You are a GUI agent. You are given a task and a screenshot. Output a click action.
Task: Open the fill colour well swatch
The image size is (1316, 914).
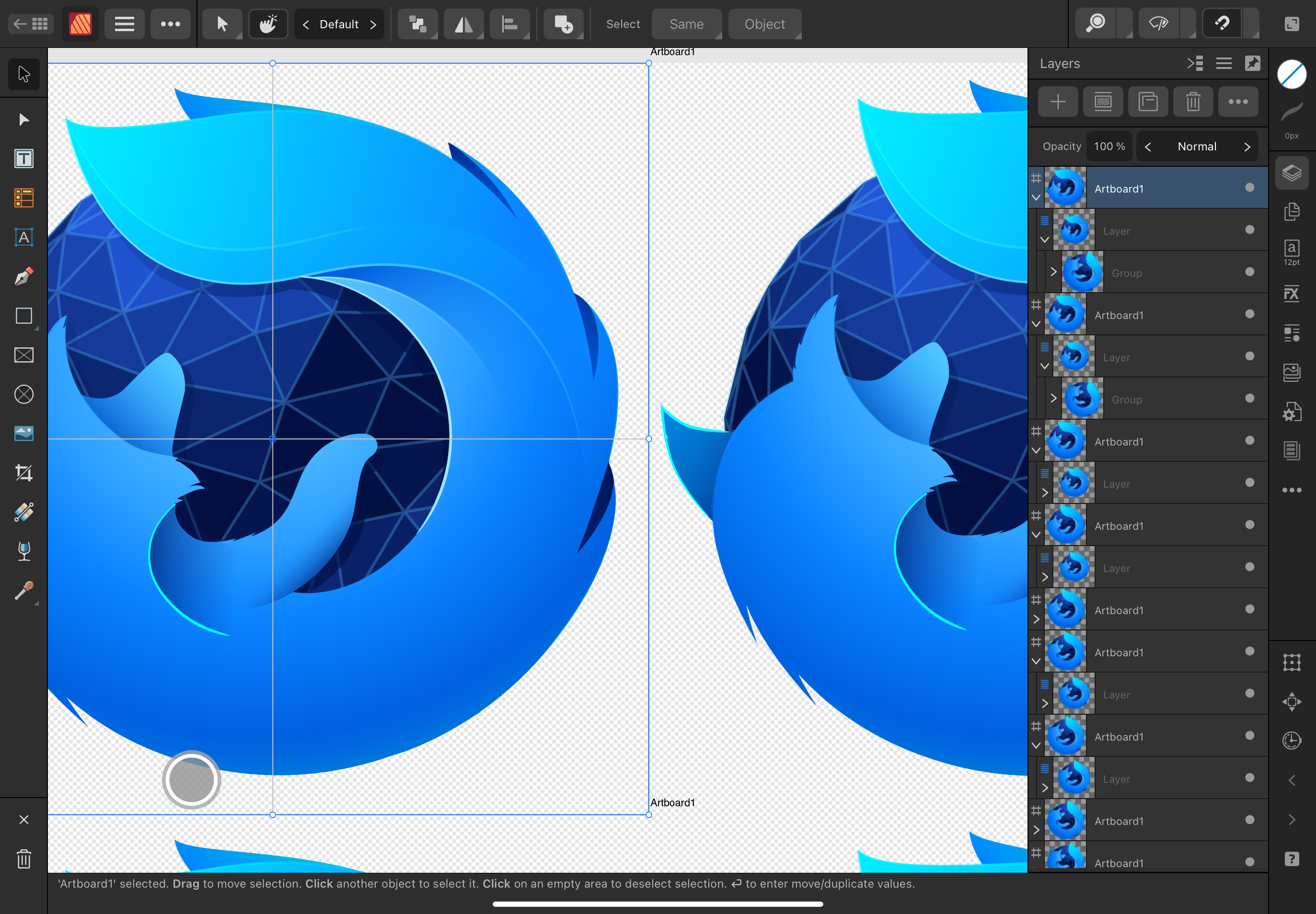1292,74
